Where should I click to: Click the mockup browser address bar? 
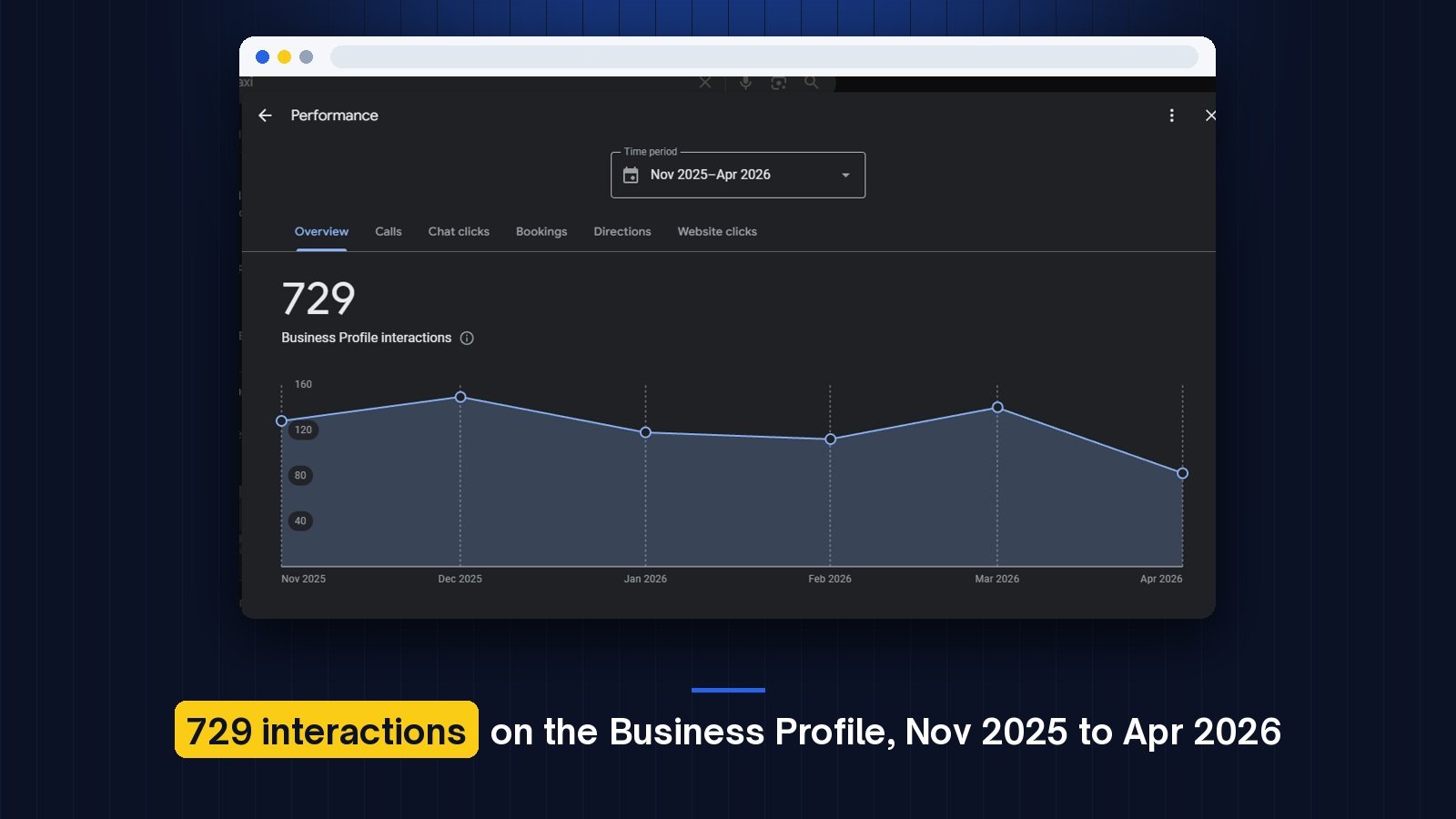click(x=764, y=56)
